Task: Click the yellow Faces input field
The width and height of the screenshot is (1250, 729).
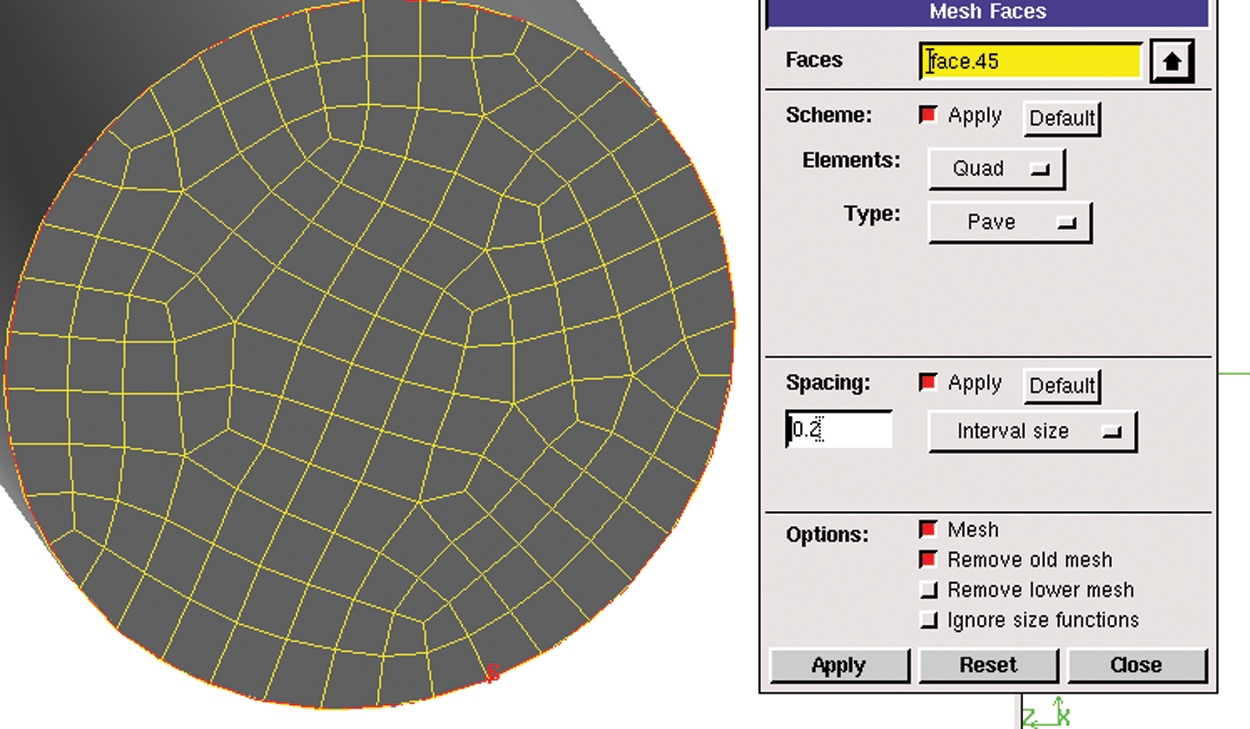Action: 1031,62
